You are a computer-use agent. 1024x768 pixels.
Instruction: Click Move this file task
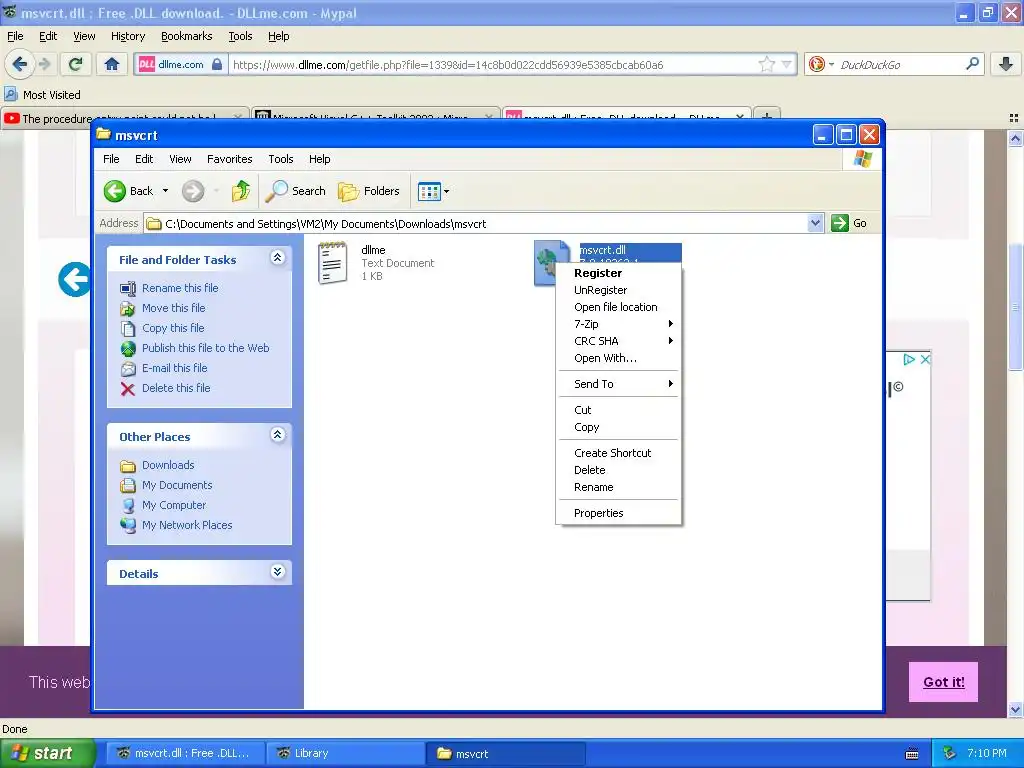pyautogui.click(x=174, y=308)
